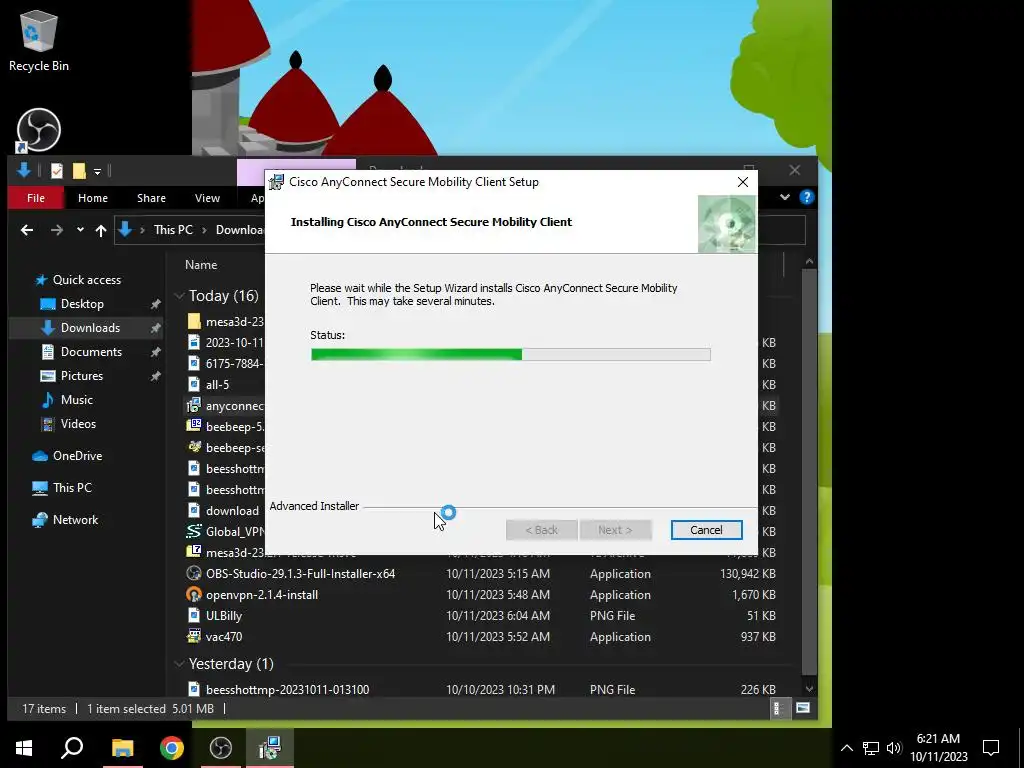Click the anyconnect installer file icon
Screen dimensions: 1024x768
pos(193,406)
